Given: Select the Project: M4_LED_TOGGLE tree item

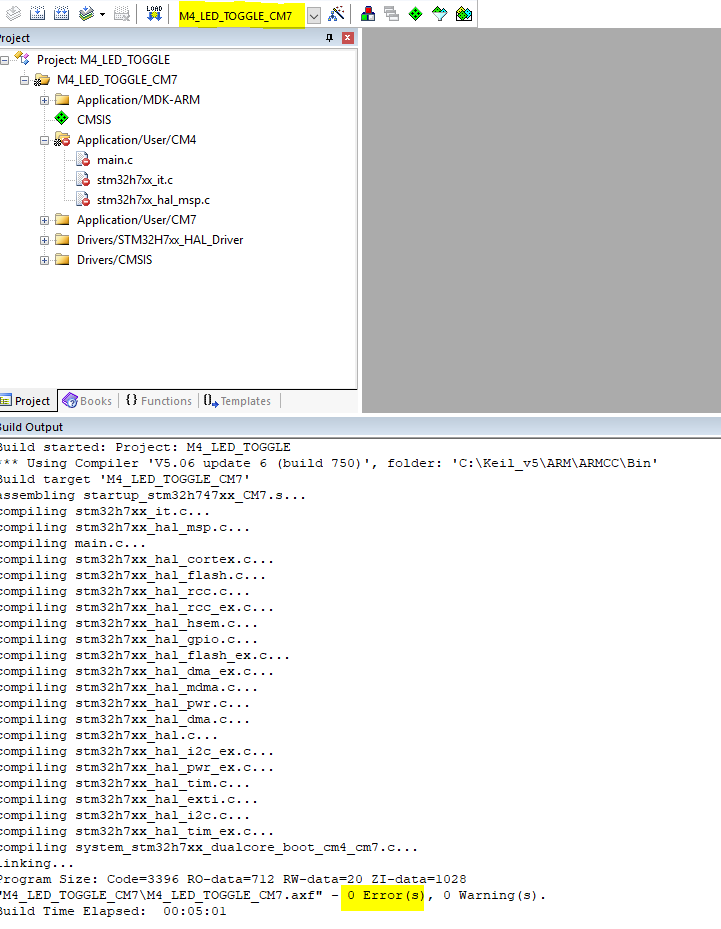Looking at the screenshot, I should click(x=103, y=60).
